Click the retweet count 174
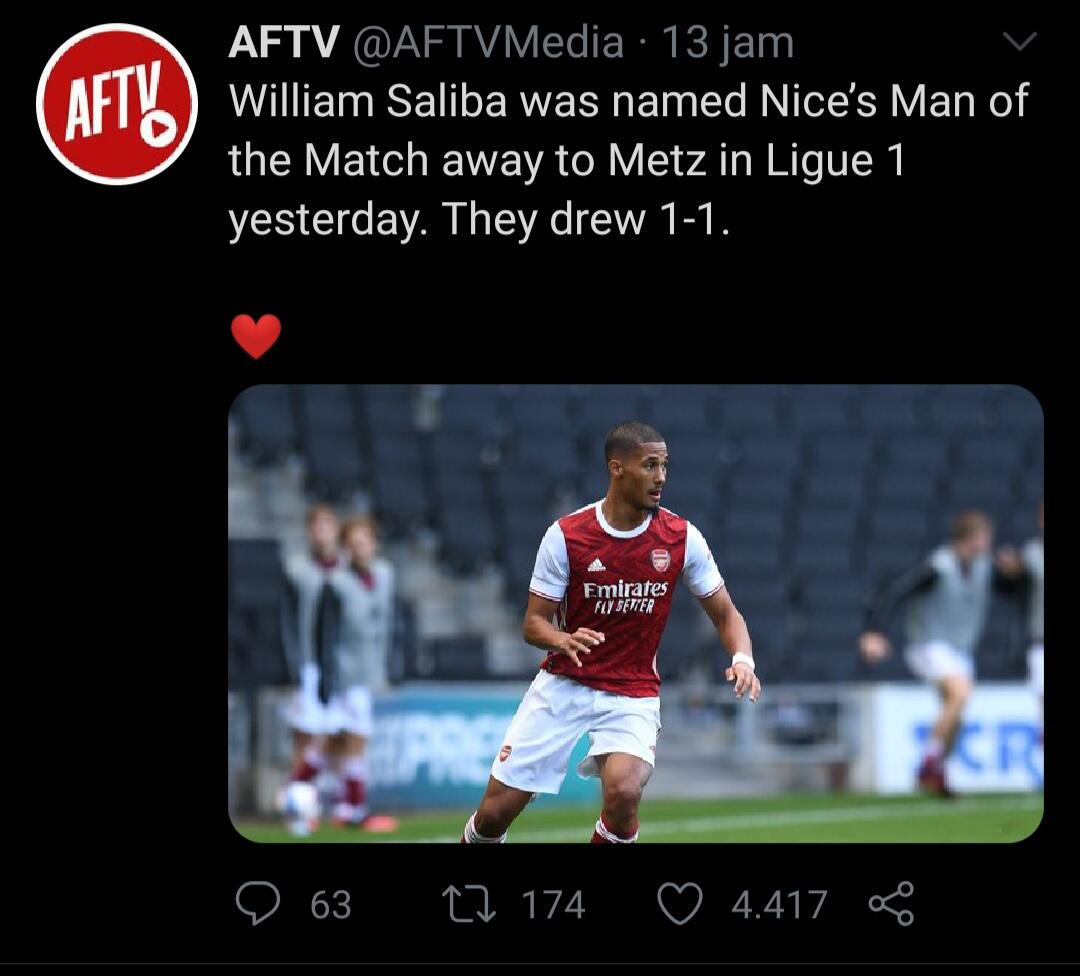The image size is (1080, 976). (x=553, y=904)
